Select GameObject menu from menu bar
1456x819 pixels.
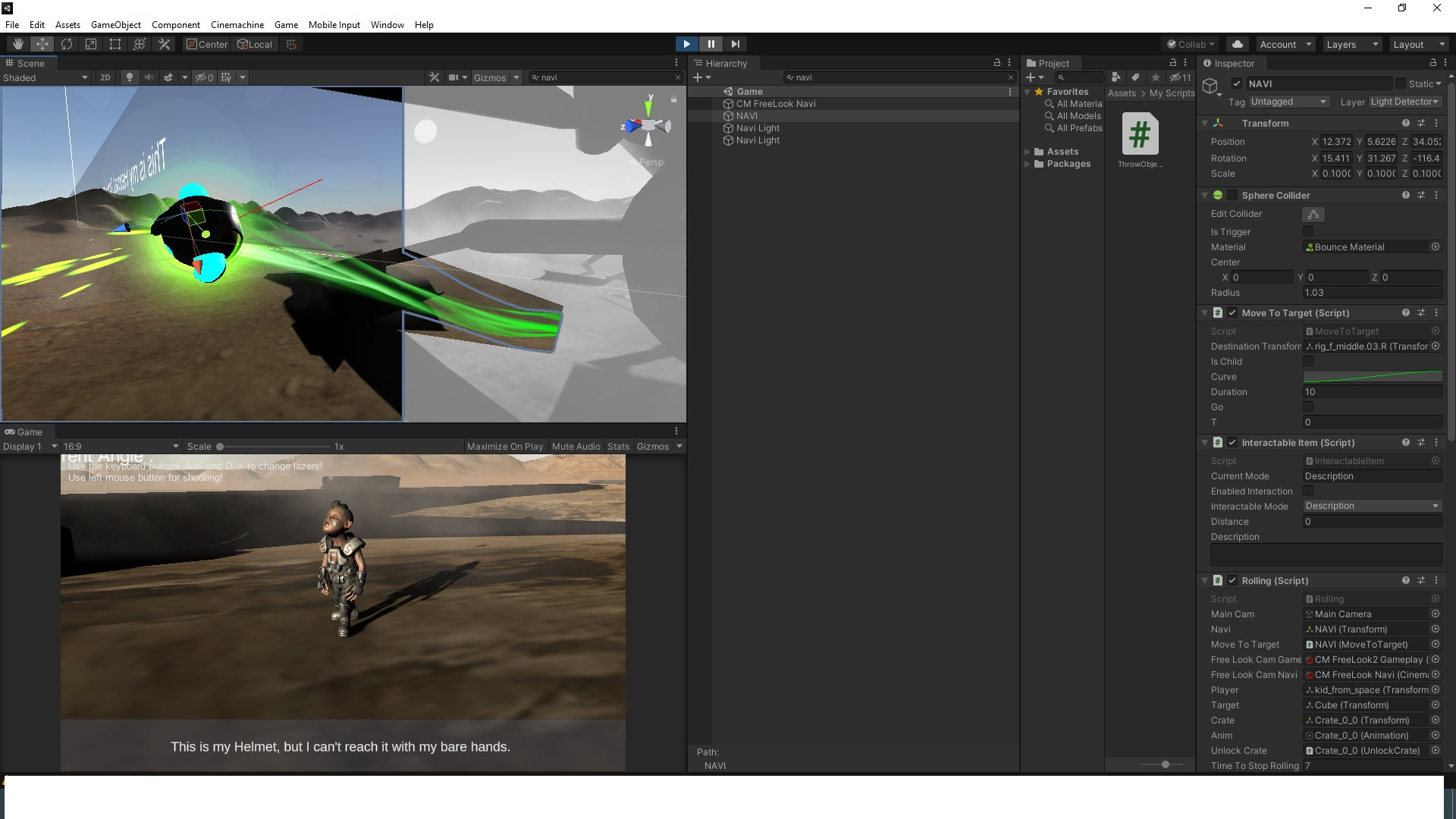click(x=115, y=25)
